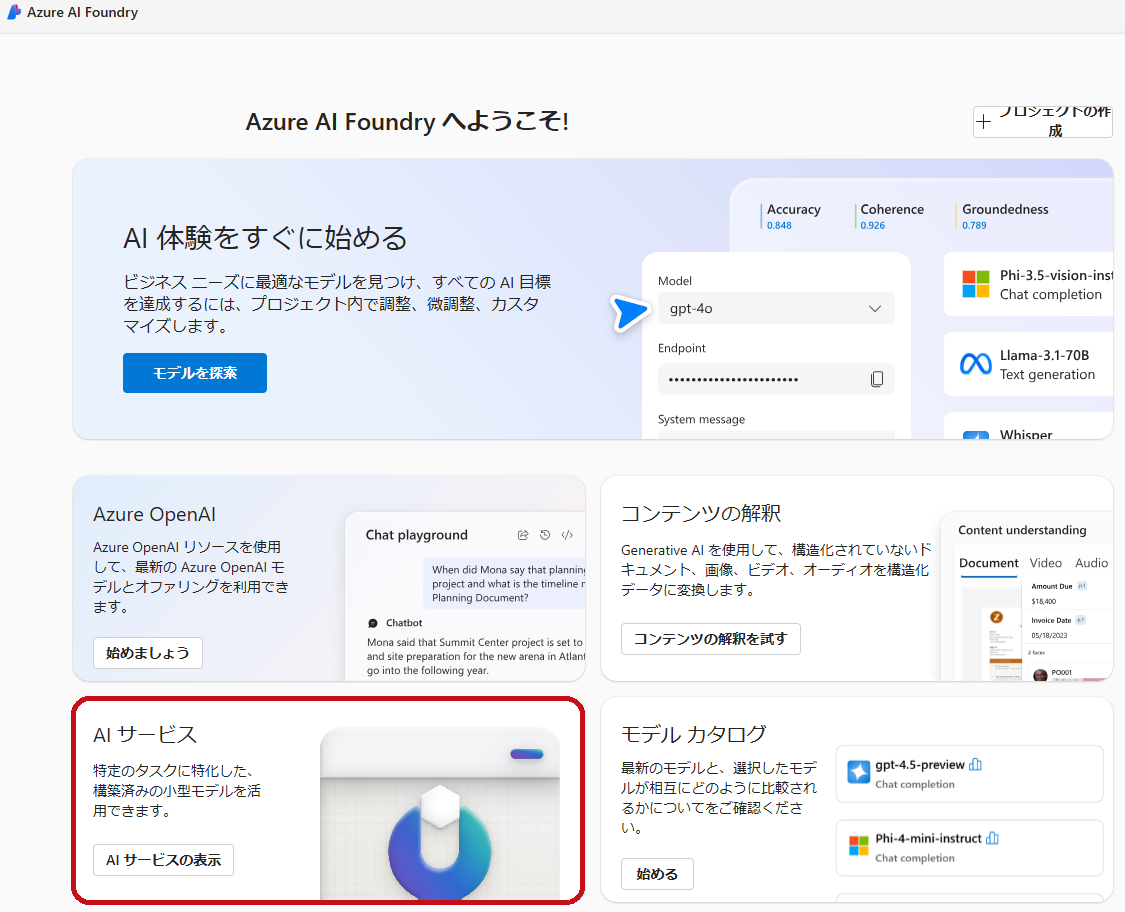This screenshot has height=912, width=1125.
Task: Click the コンテンツの解釈を試す button
Action: (710, 639)
